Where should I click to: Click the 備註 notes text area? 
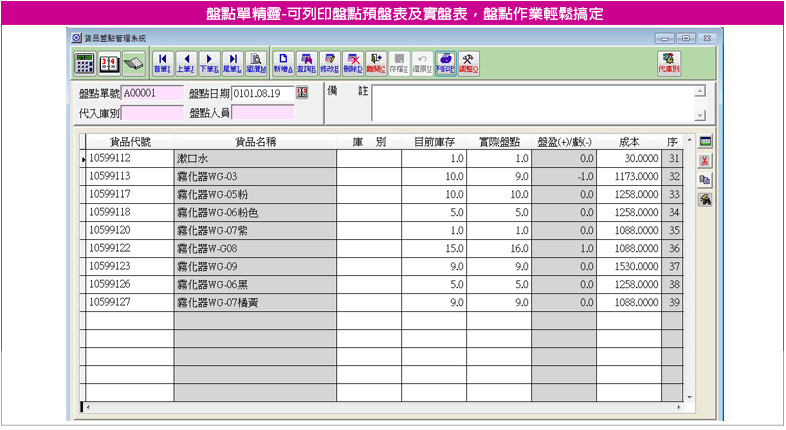532,102
